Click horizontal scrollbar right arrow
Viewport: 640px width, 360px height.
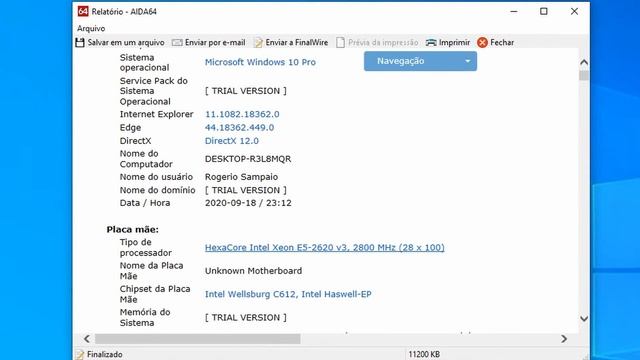tap(564, 339)
